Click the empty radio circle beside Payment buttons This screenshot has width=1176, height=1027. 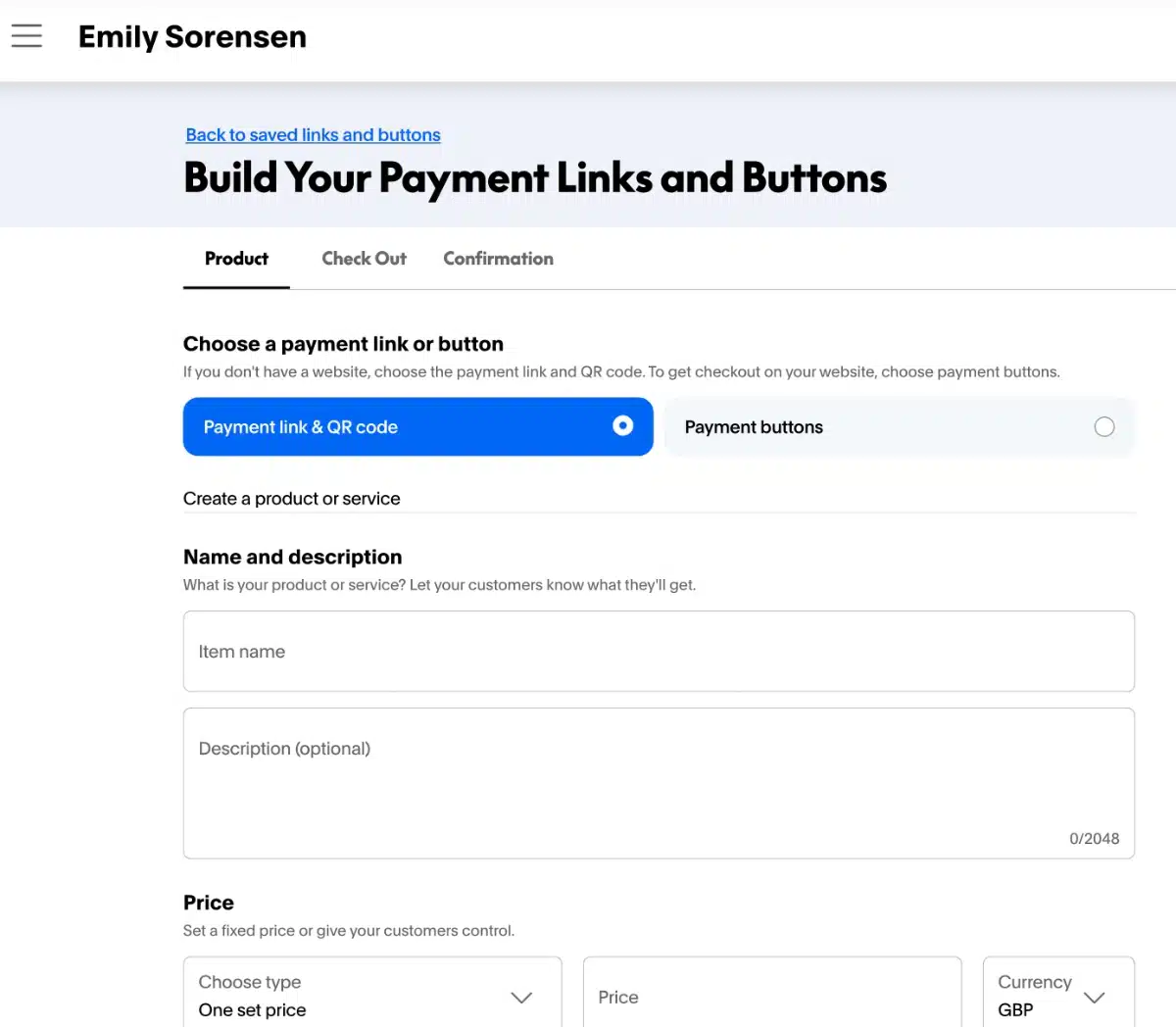coord(1104,426)
